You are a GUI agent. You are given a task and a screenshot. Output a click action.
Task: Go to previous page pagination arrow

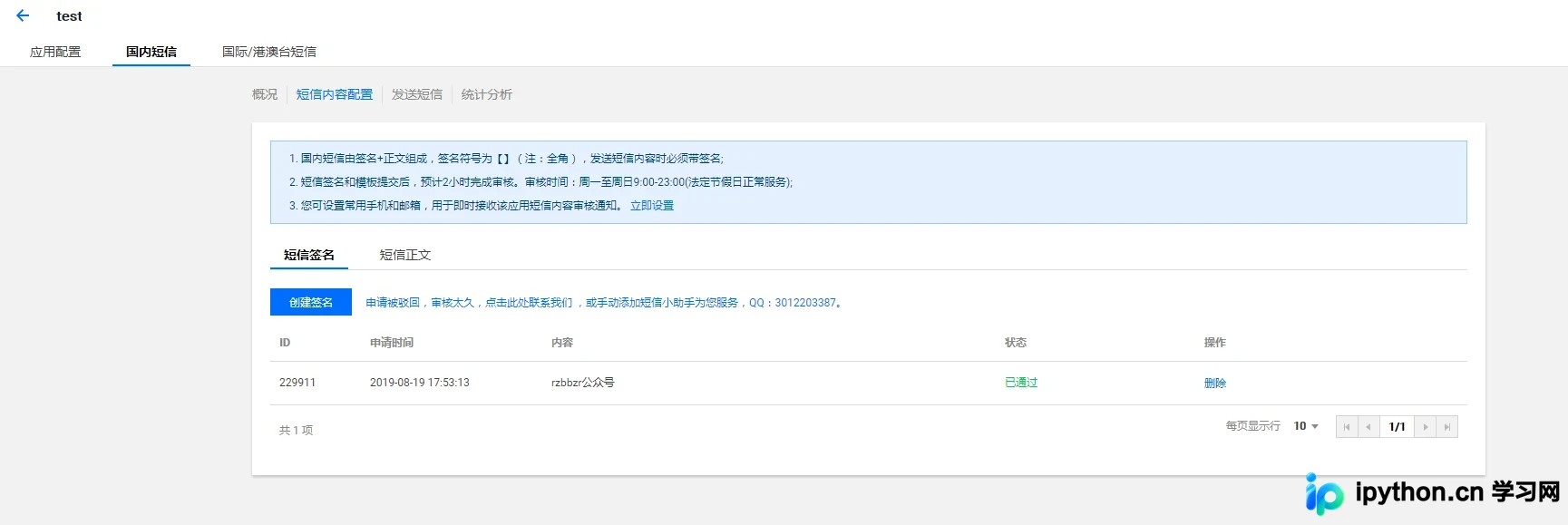point(1368,427)
